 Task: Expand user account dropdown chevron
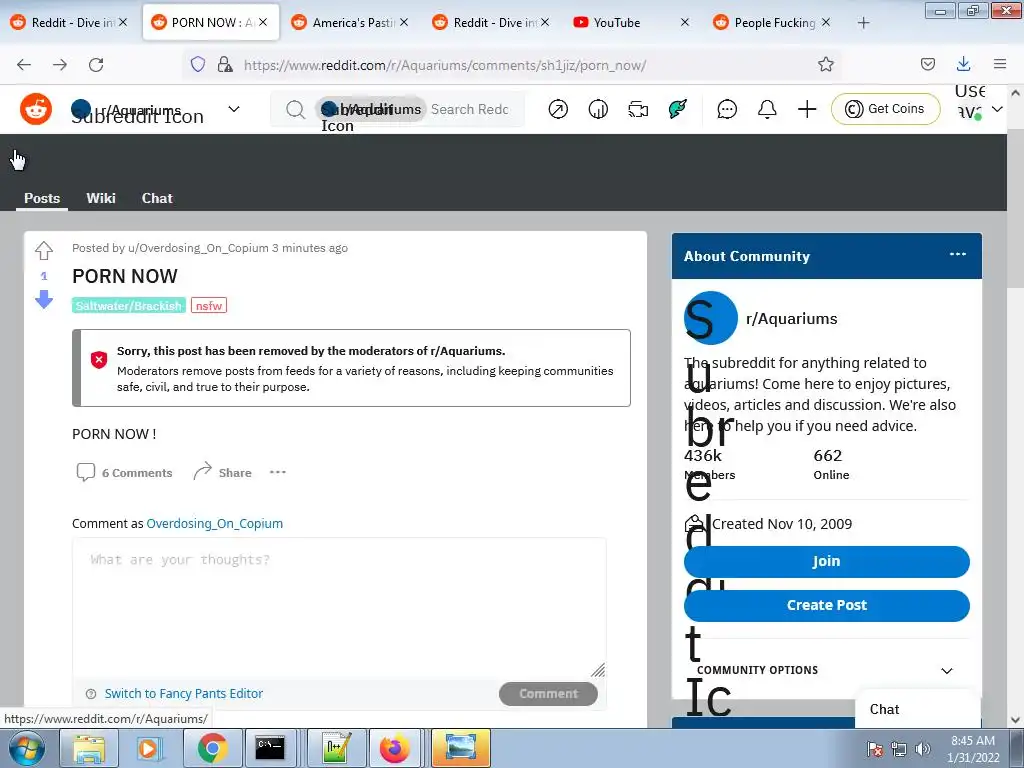tap(997, 109)
